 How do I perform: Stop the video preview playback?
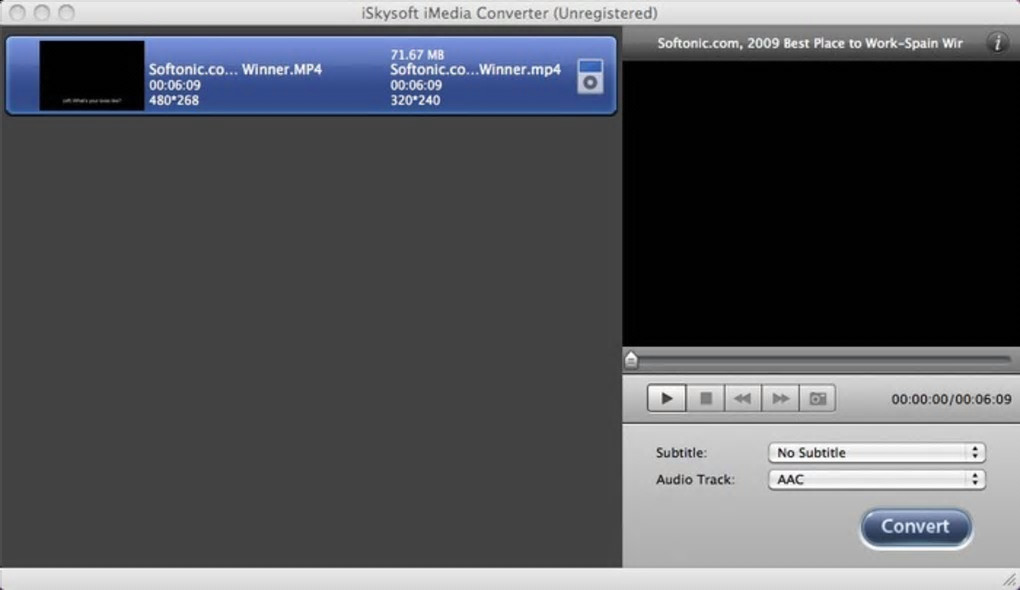[705, 398]
